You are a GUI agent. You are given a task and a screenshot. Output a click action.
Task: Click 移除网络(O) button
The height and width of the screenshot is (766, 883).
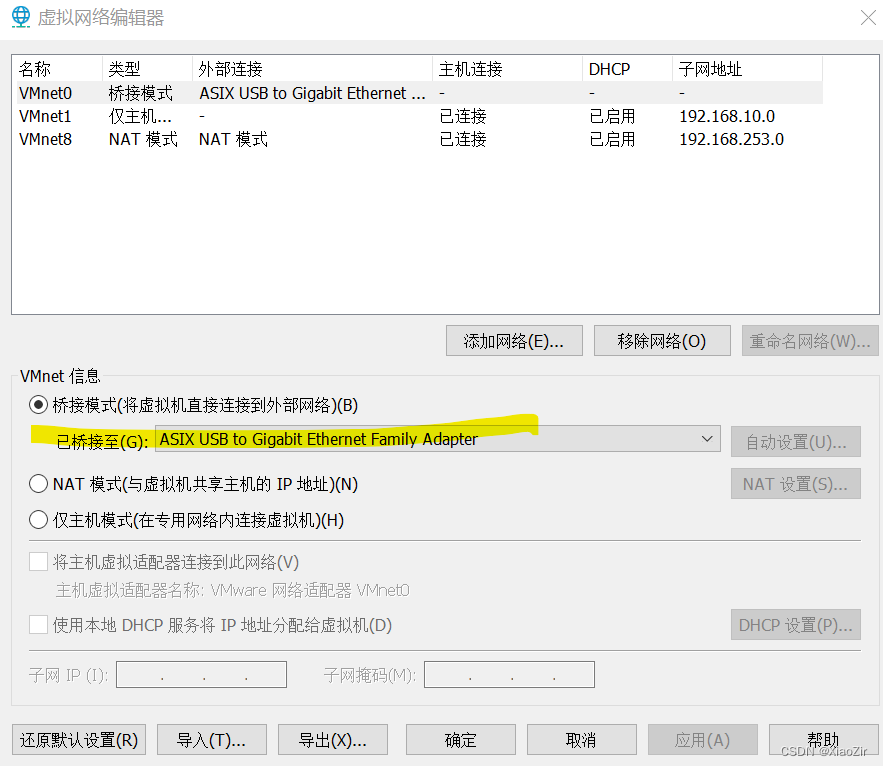pos(662,340)
